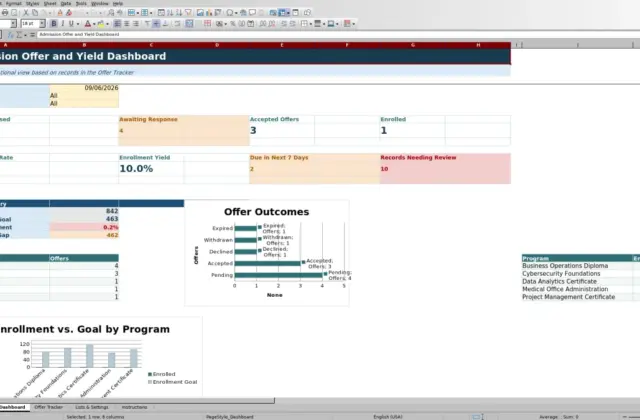
Task: Click the Sum sigma icon
Action: (19, 35)
